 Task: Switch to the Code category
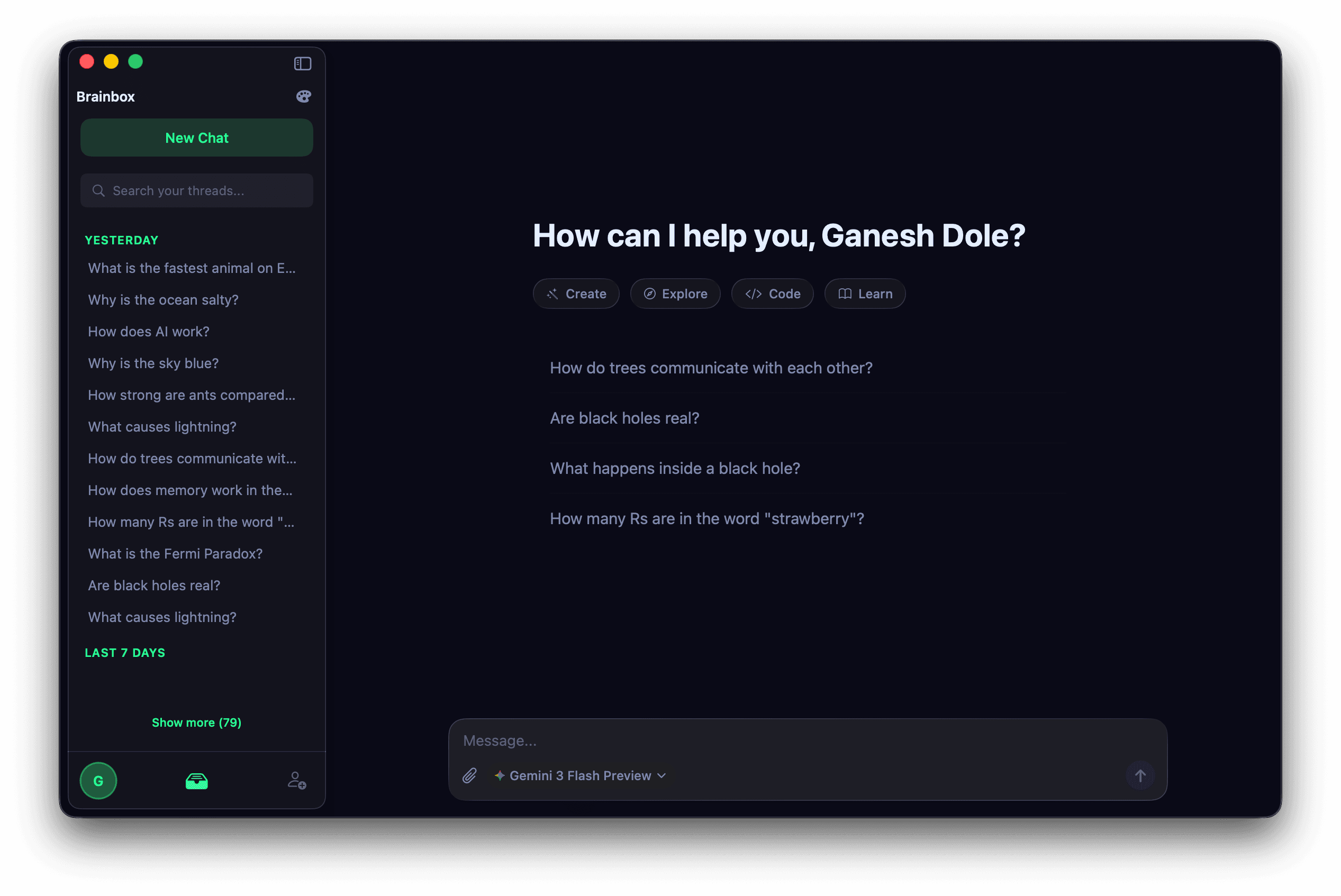(x=772, y=294)
